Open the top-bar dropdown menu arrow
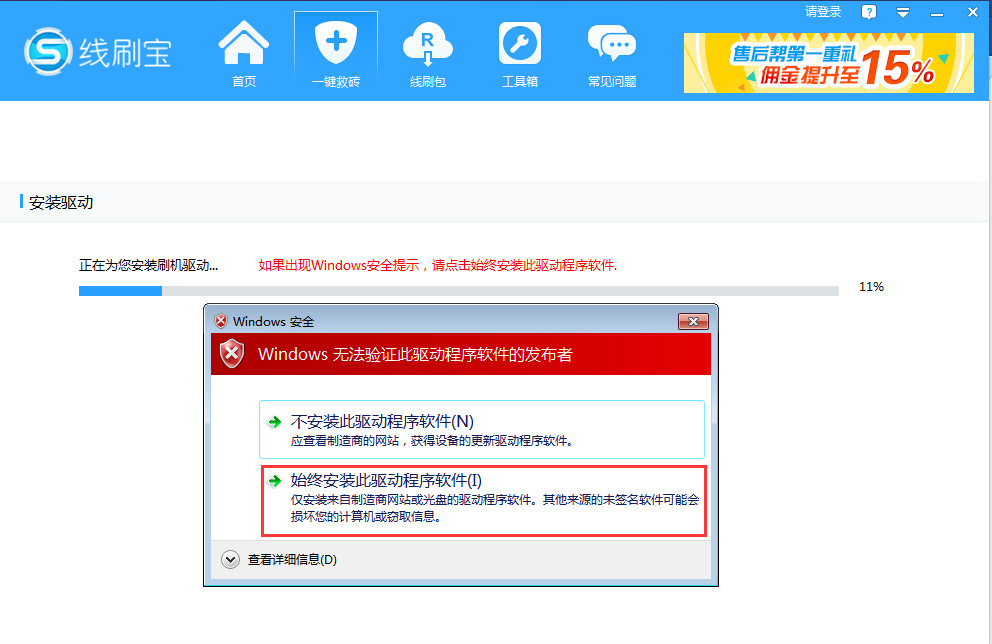The image size is (992, 644). [x=903, y=13]
